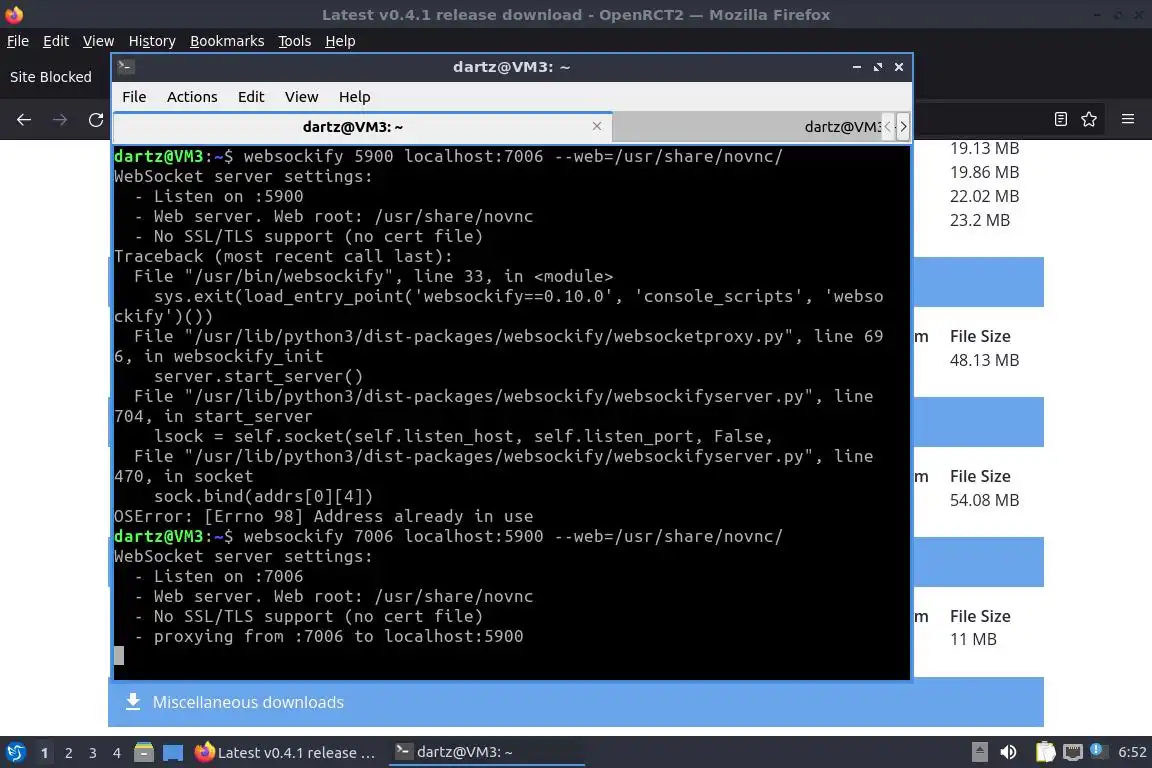This screenshot has width=1152, height=768.
Task: Open Firefox Edit menu
Action: click(56, 41)
